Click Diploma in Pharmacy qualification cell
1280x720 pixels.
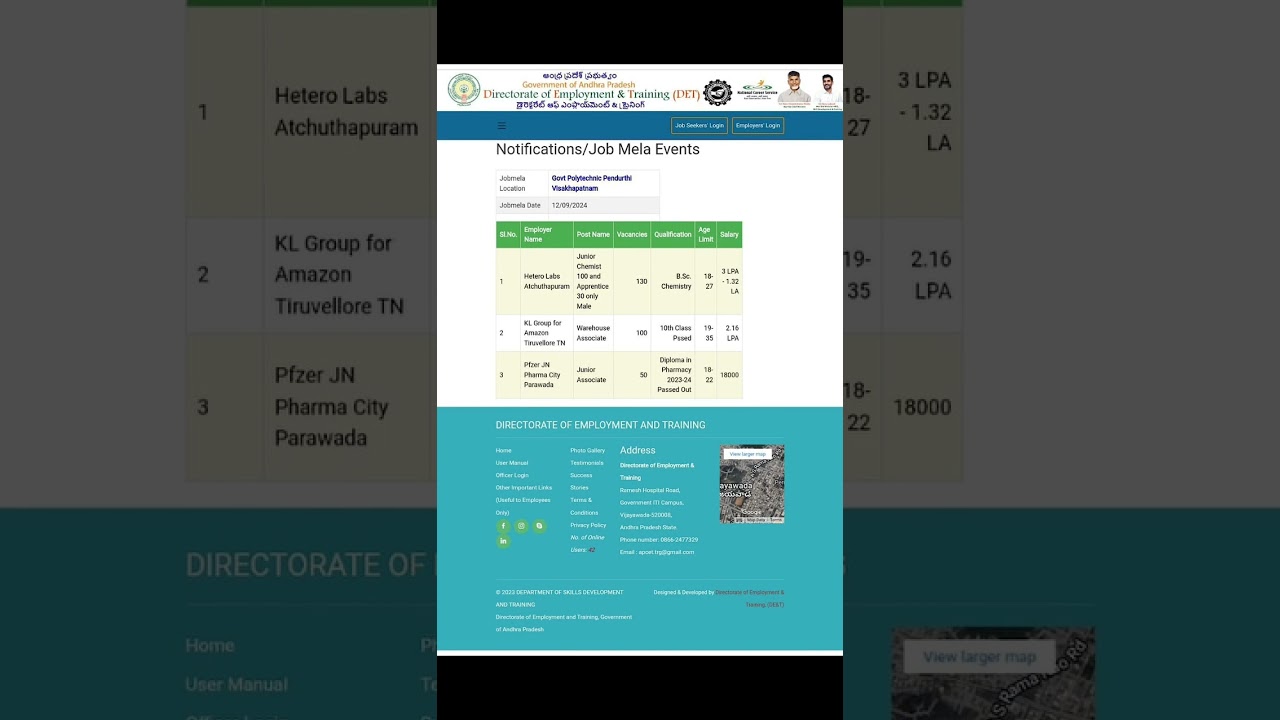click(x=673, y=375)
